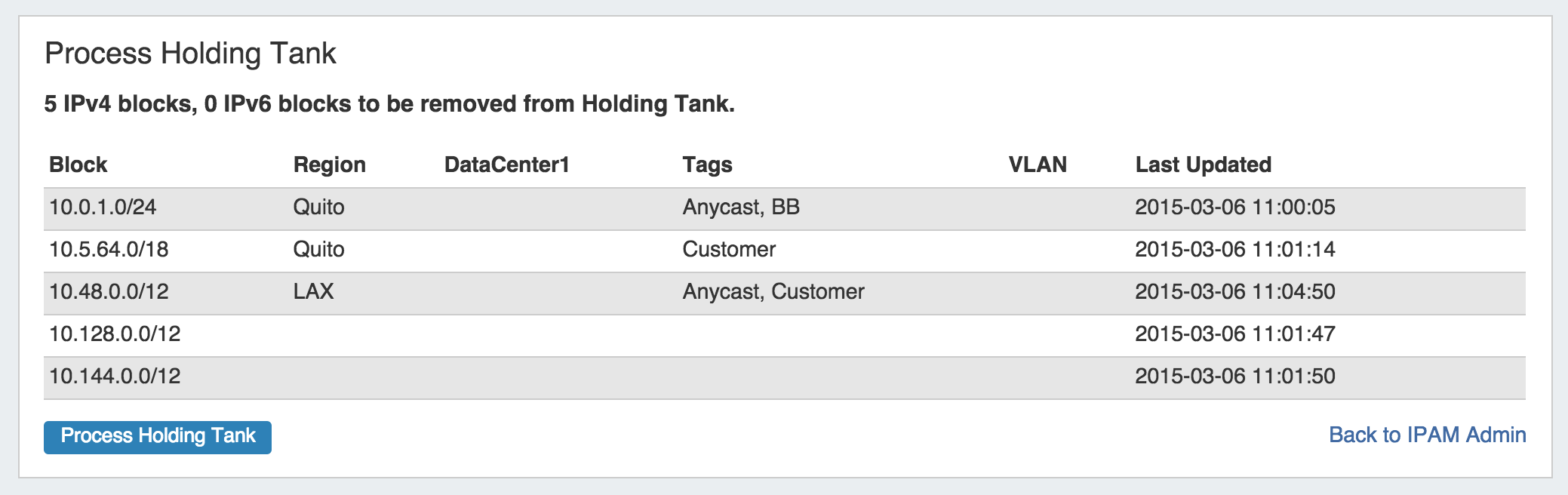Image resolution: width=1568 pixels, height=495 pixels.
Task: Click the Customer tag in the second row
Action: (729, 250)
